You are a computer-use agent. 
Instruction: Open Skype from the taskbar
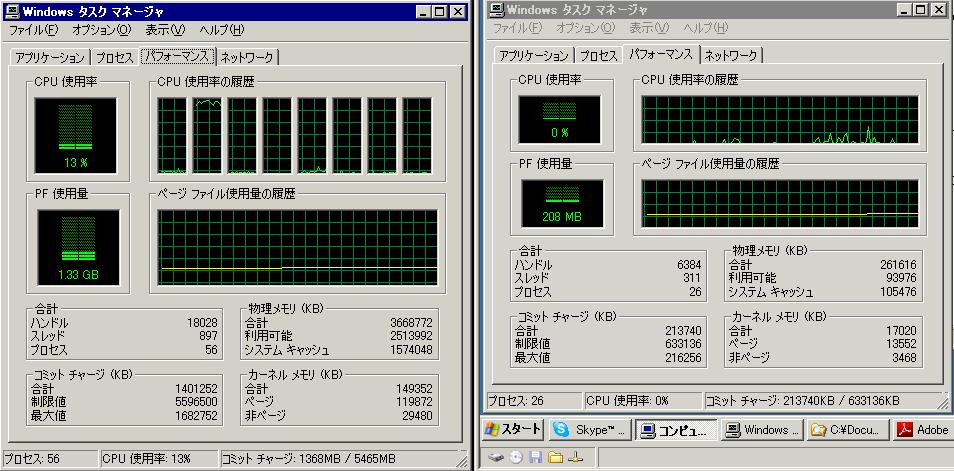590,430
